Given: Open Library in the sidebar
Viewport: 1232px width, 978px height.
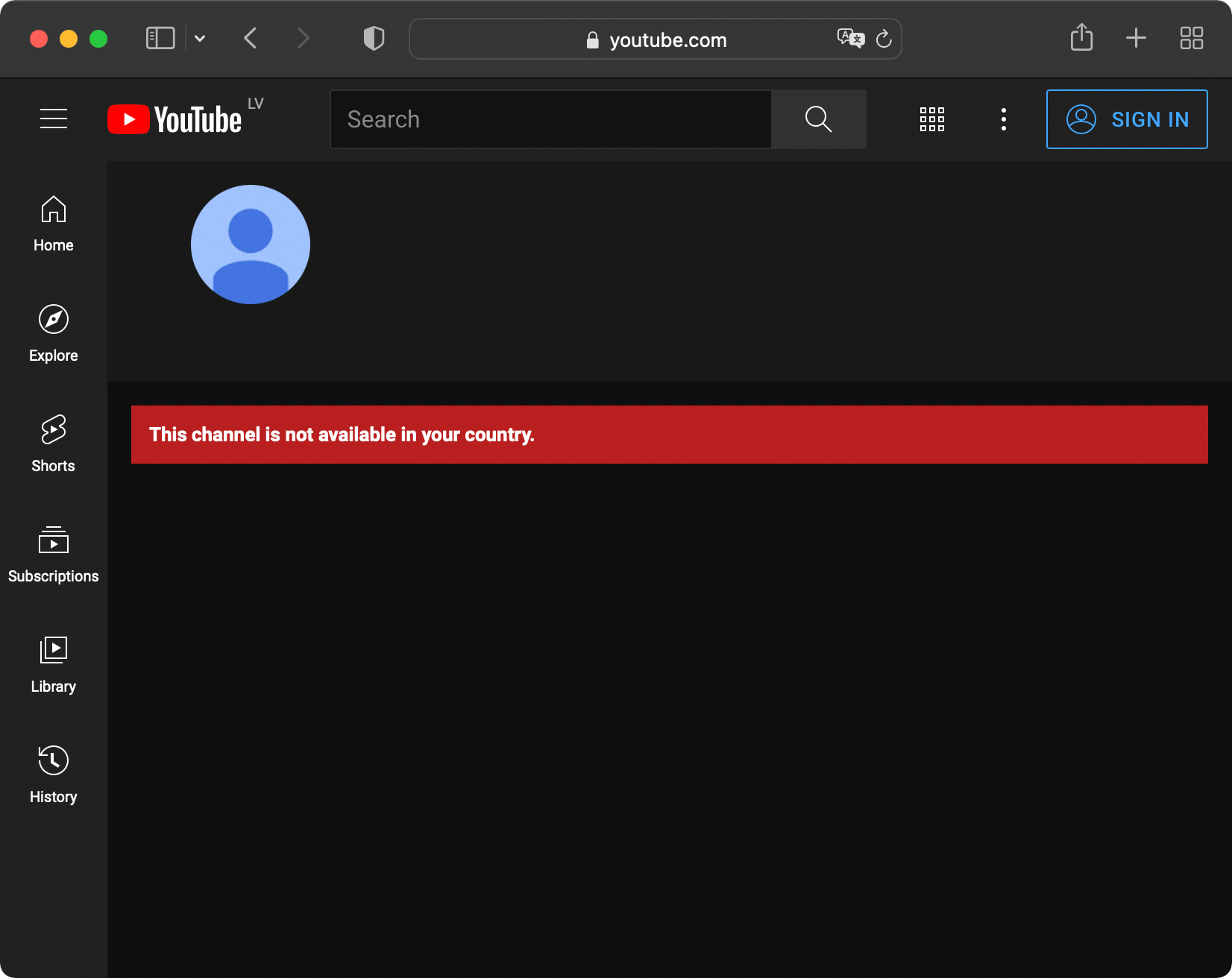Looking at the screenshot, I should point(54,665).
